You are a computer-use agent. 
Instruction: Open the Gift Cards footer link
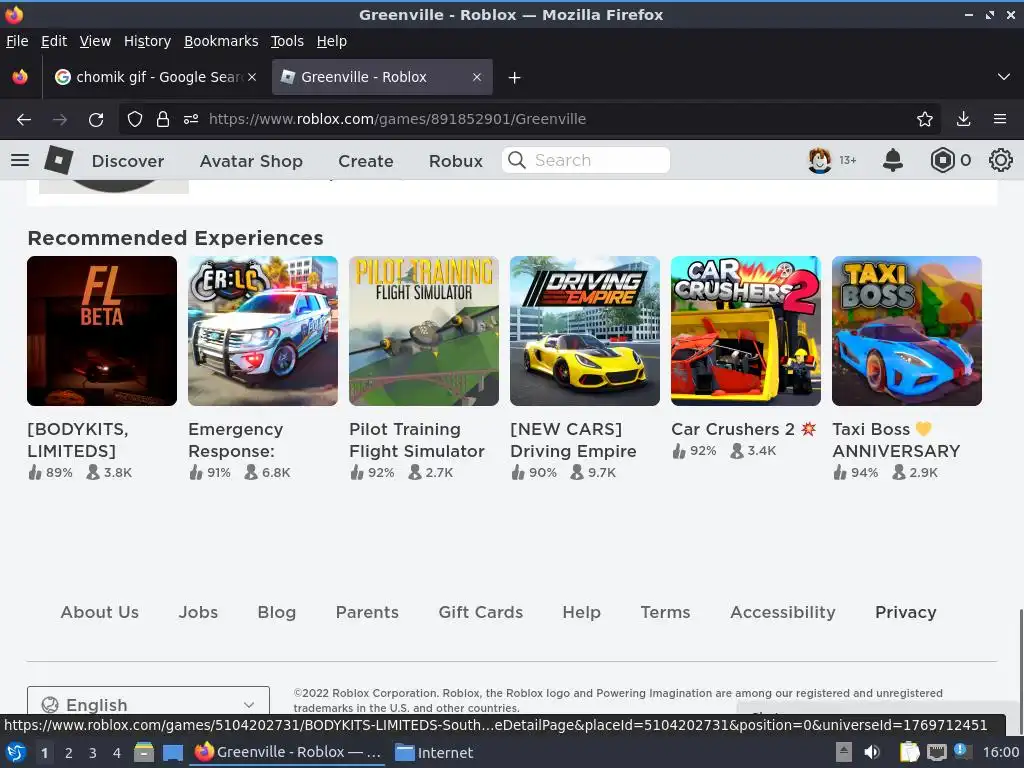481,612
